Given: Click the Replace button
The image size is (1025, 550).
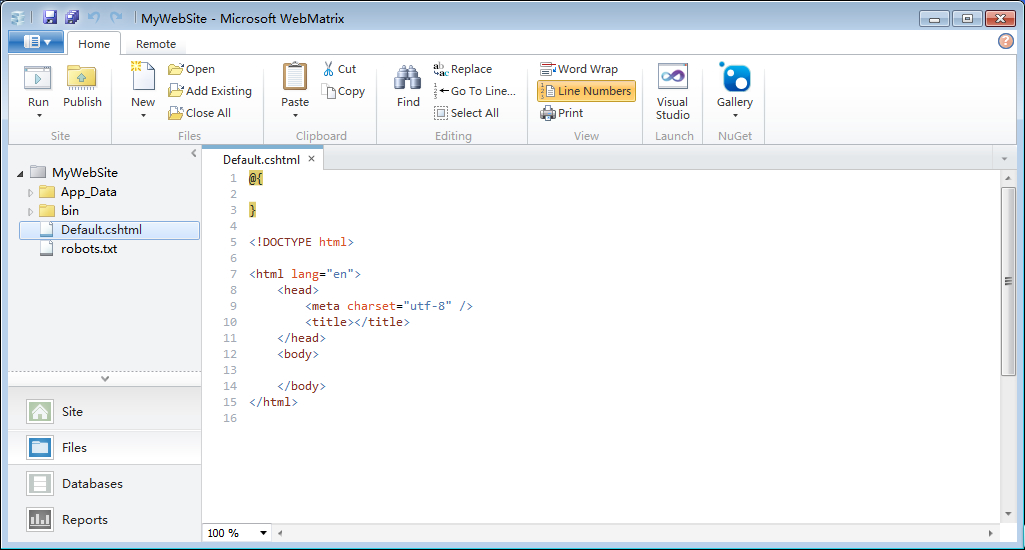Looking at the screenshot, I should click(x=462, y=69).
